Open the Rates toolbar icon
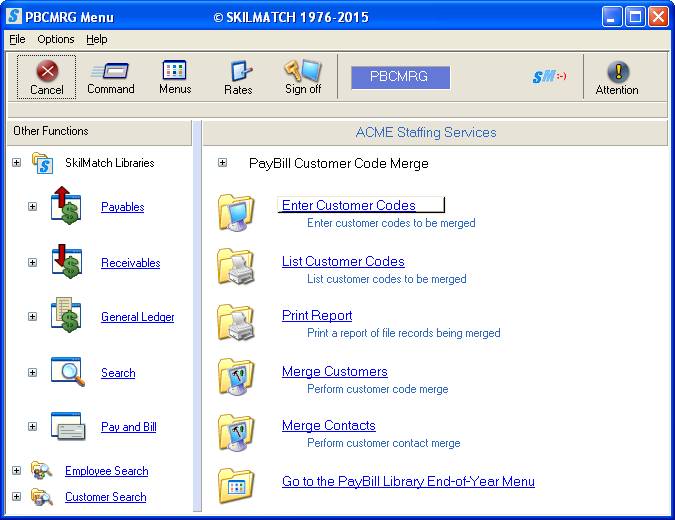 (x=241, y=71)
